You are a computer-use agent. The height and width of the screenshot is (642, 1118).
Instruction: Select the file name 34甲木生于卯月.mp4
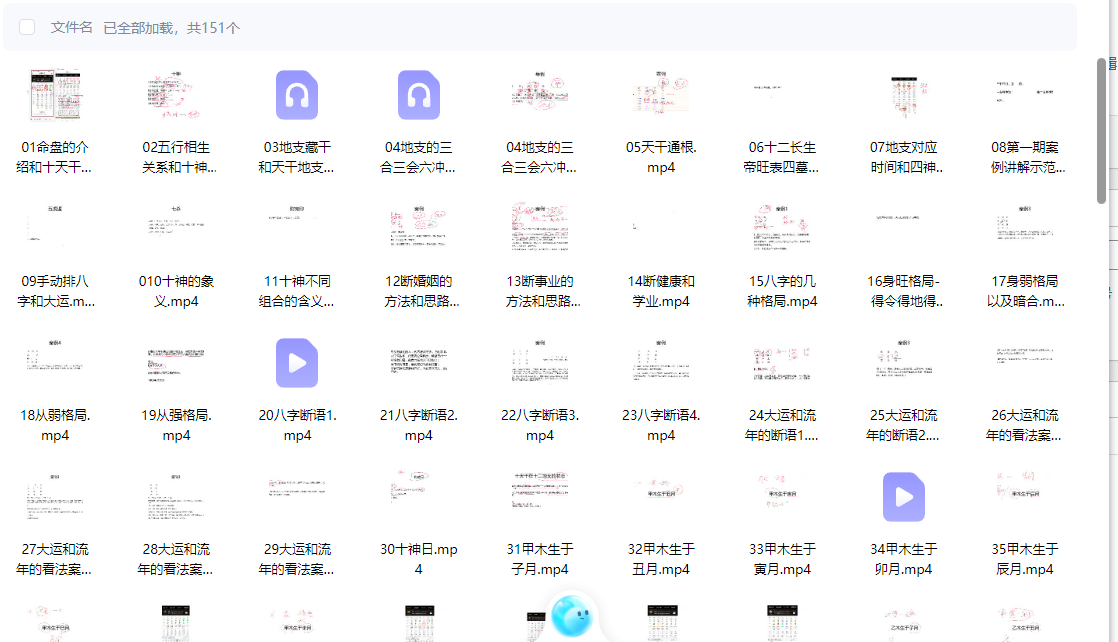click(x=903, y=559)
